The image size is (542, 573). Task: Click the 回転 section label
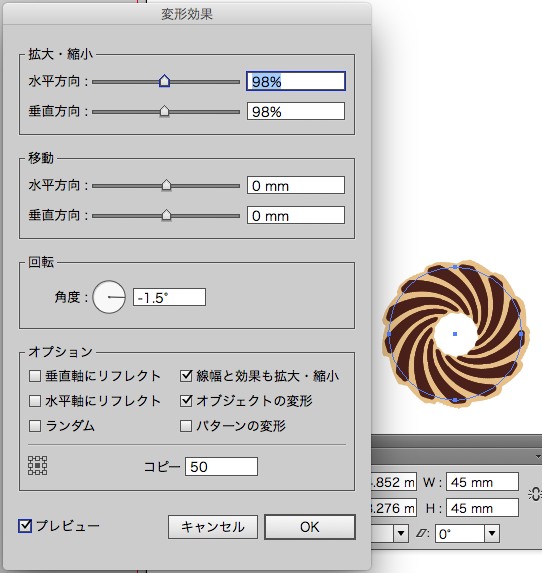click(x=41, y=262)
